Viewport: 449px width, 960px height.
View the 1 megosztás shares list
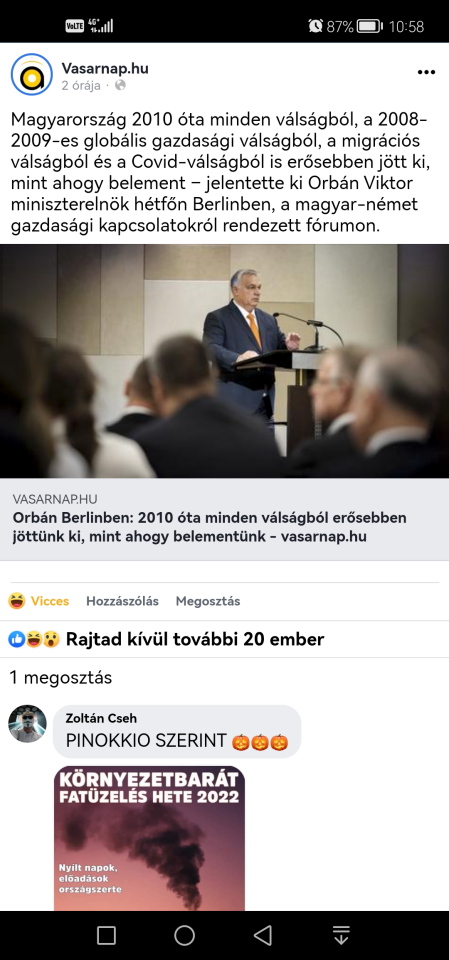pos(61,678)
